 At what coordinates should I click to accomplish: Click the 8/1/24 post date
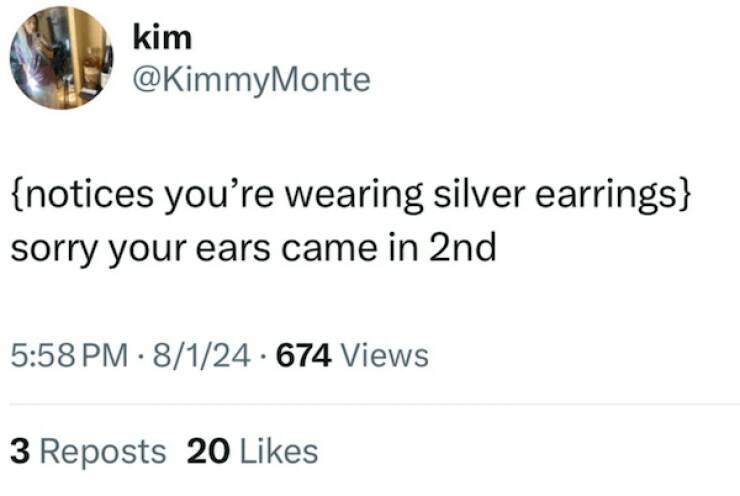click(x=202, y=355)
